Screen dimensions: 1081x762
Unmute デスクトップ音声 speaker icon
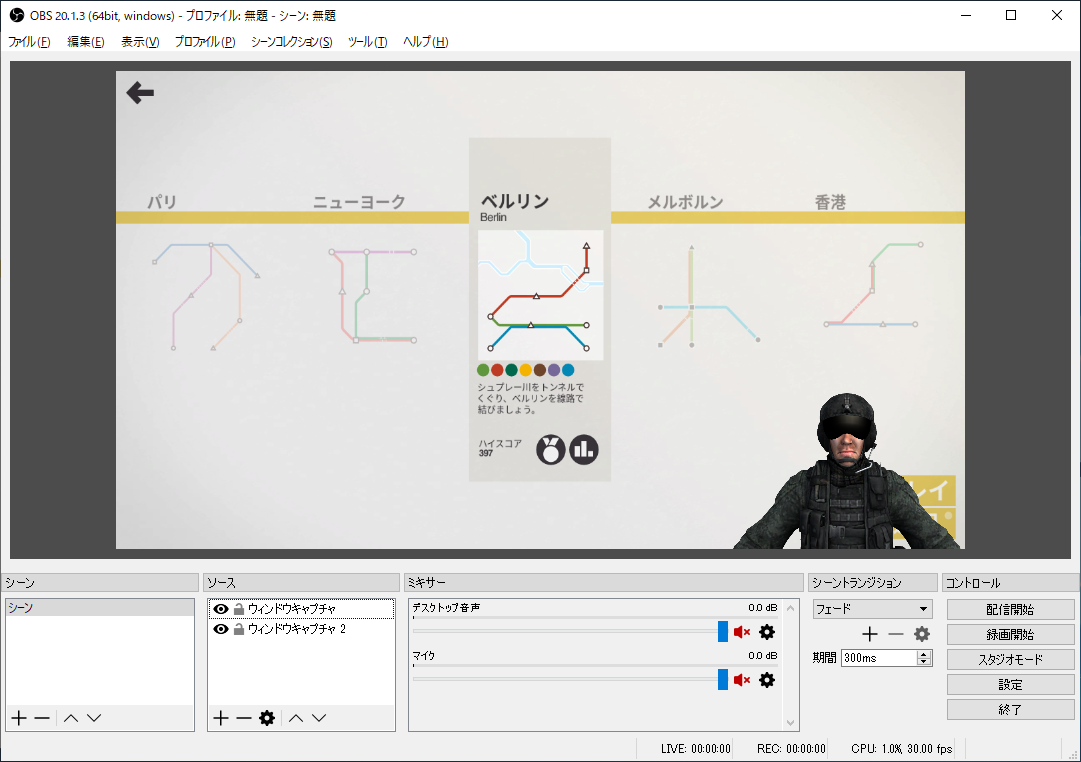pyautogui.click(x=742, y=632)
